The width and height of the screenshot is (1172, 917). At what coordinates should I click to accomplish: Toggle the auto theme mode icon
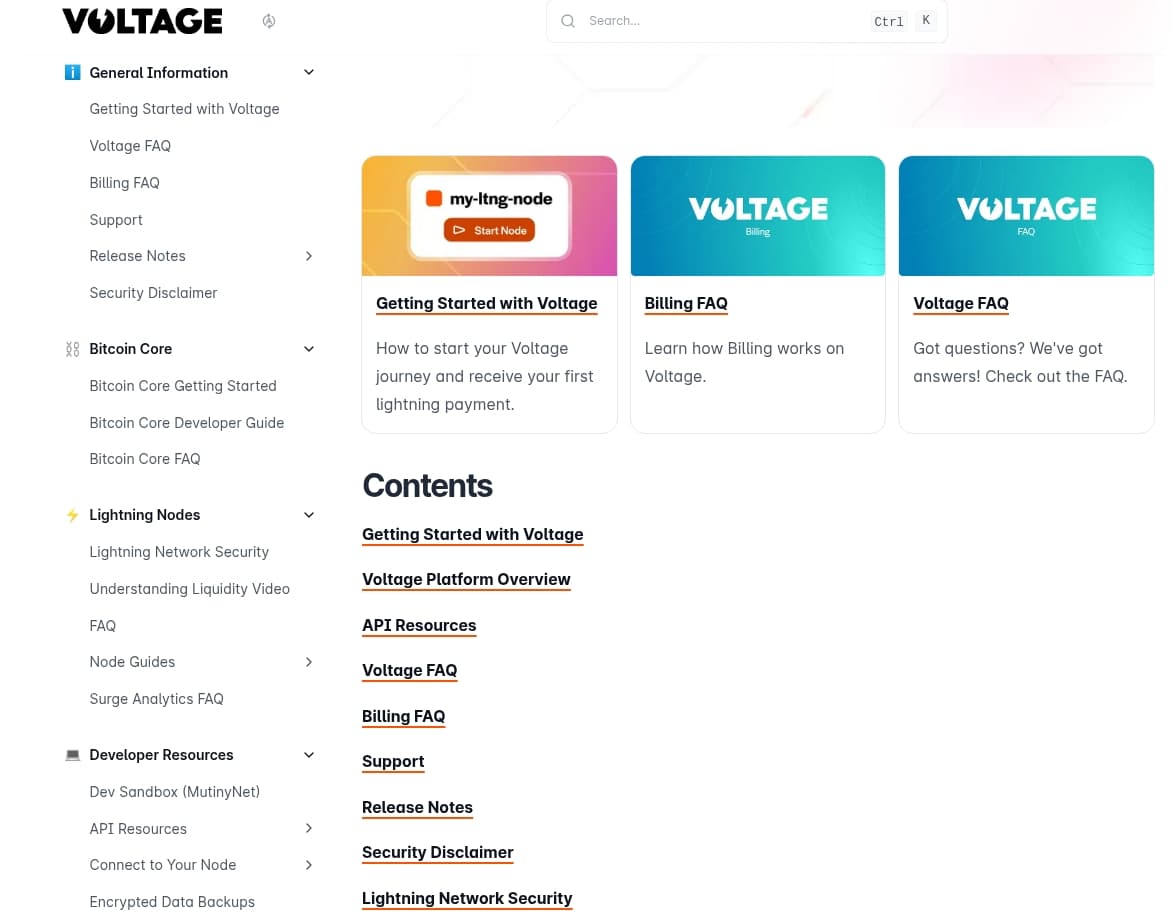click(x=269, y=21)
